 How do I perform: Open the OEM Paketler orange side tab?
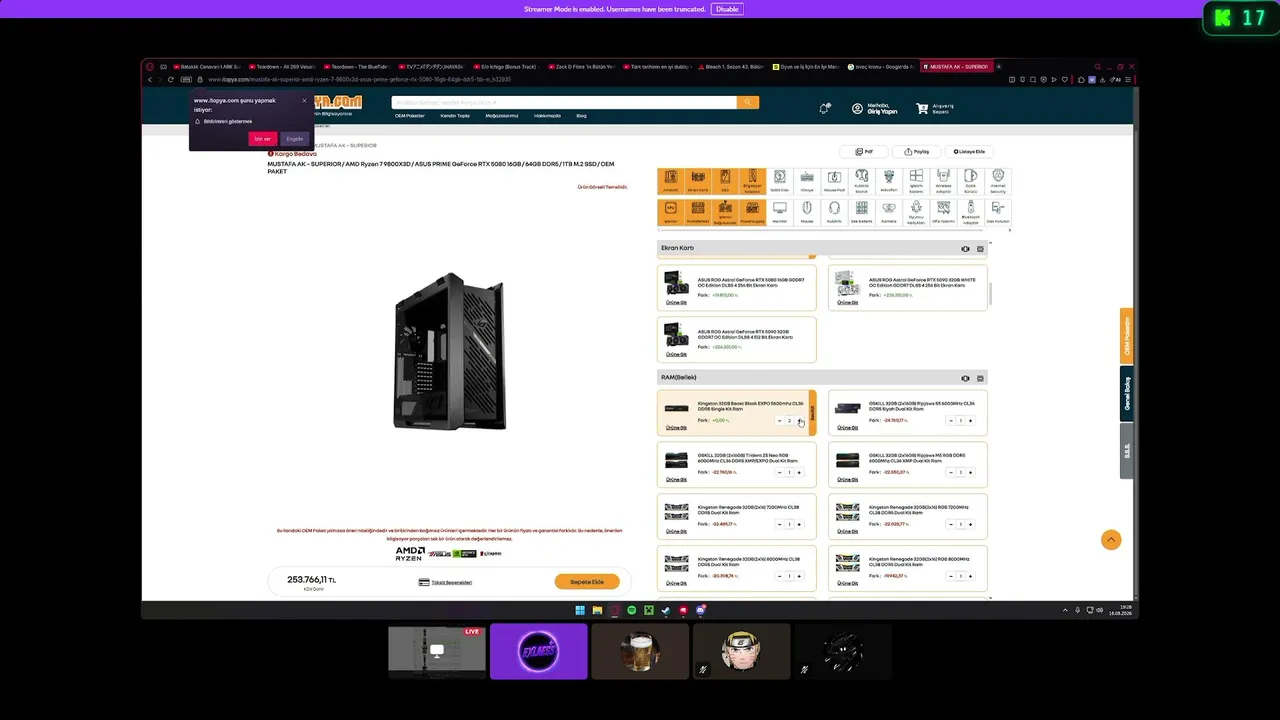pos(1127,336)
